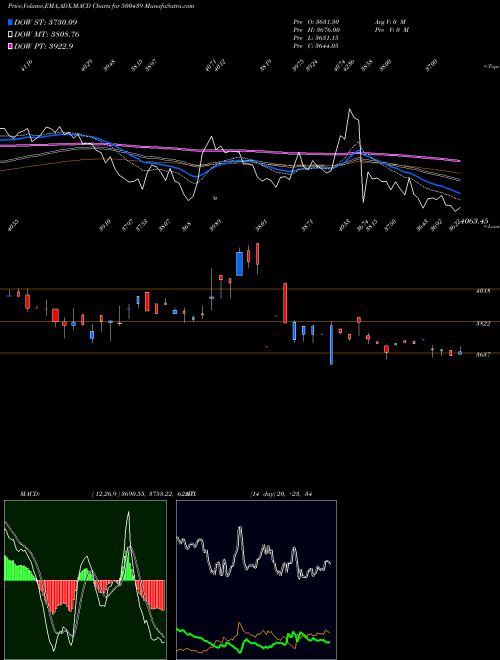Screen dimensions: 500x660
Task: Click the '4116' top label above EMA chart
Action: click(x=26, y=66)
